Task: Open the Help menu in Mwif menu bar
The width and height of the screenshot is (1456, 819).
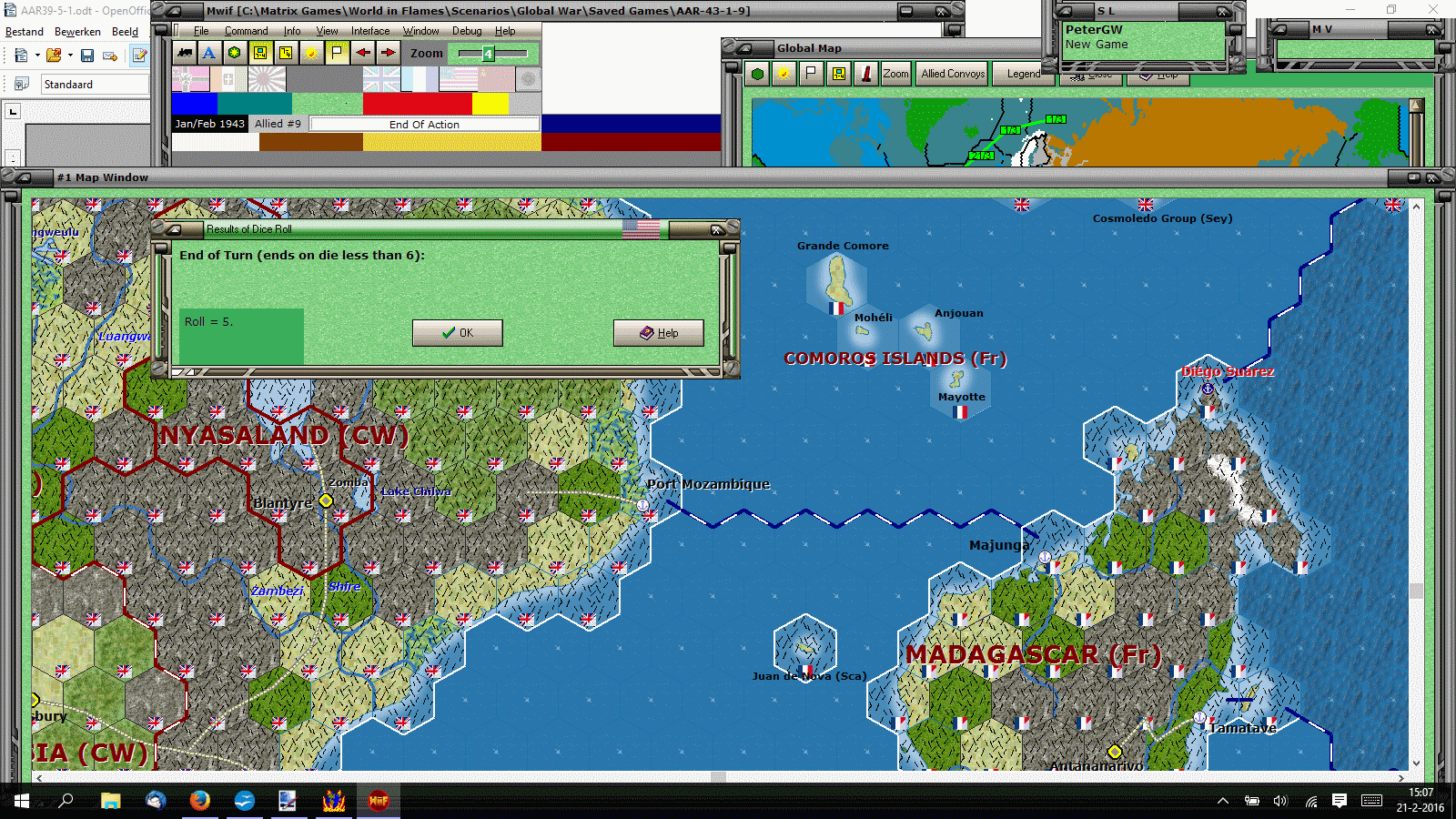Action: [505, 31]
